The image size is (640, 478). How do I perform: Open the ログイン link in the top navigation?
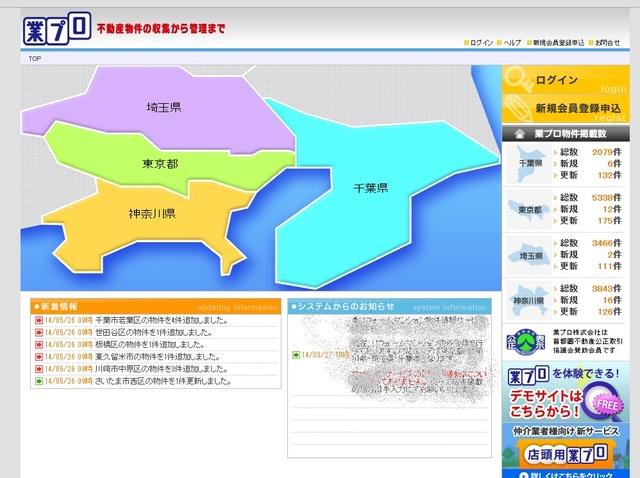[482, 42]
